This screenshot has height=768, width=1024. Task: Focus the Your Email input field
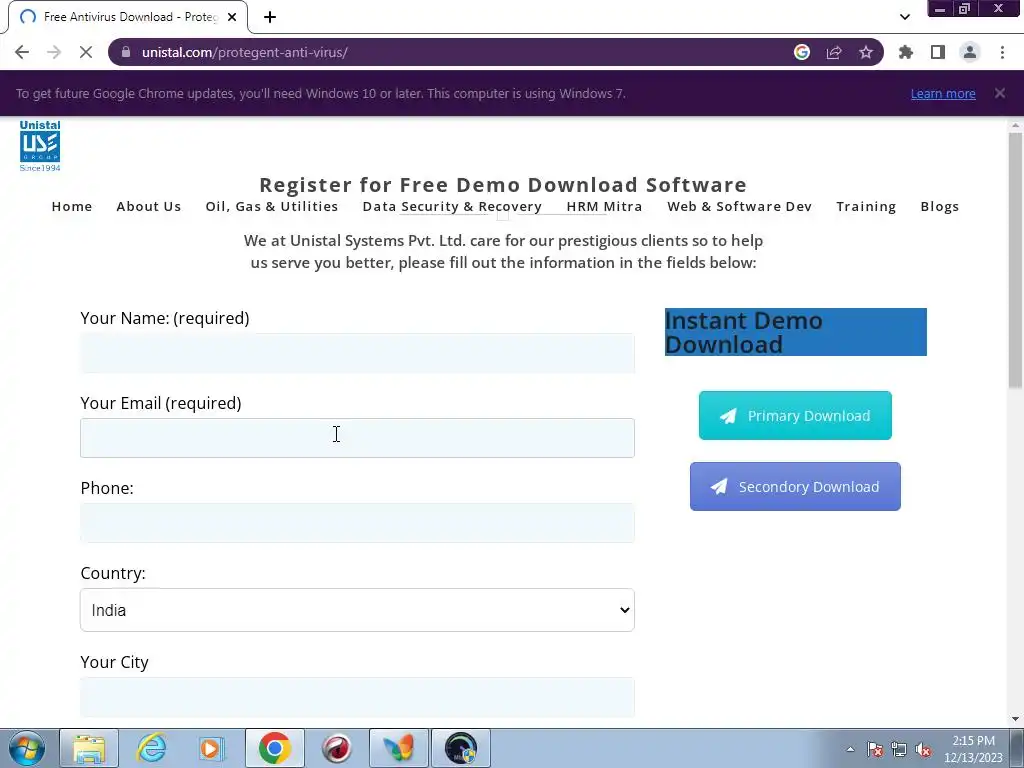click(357, 438)
